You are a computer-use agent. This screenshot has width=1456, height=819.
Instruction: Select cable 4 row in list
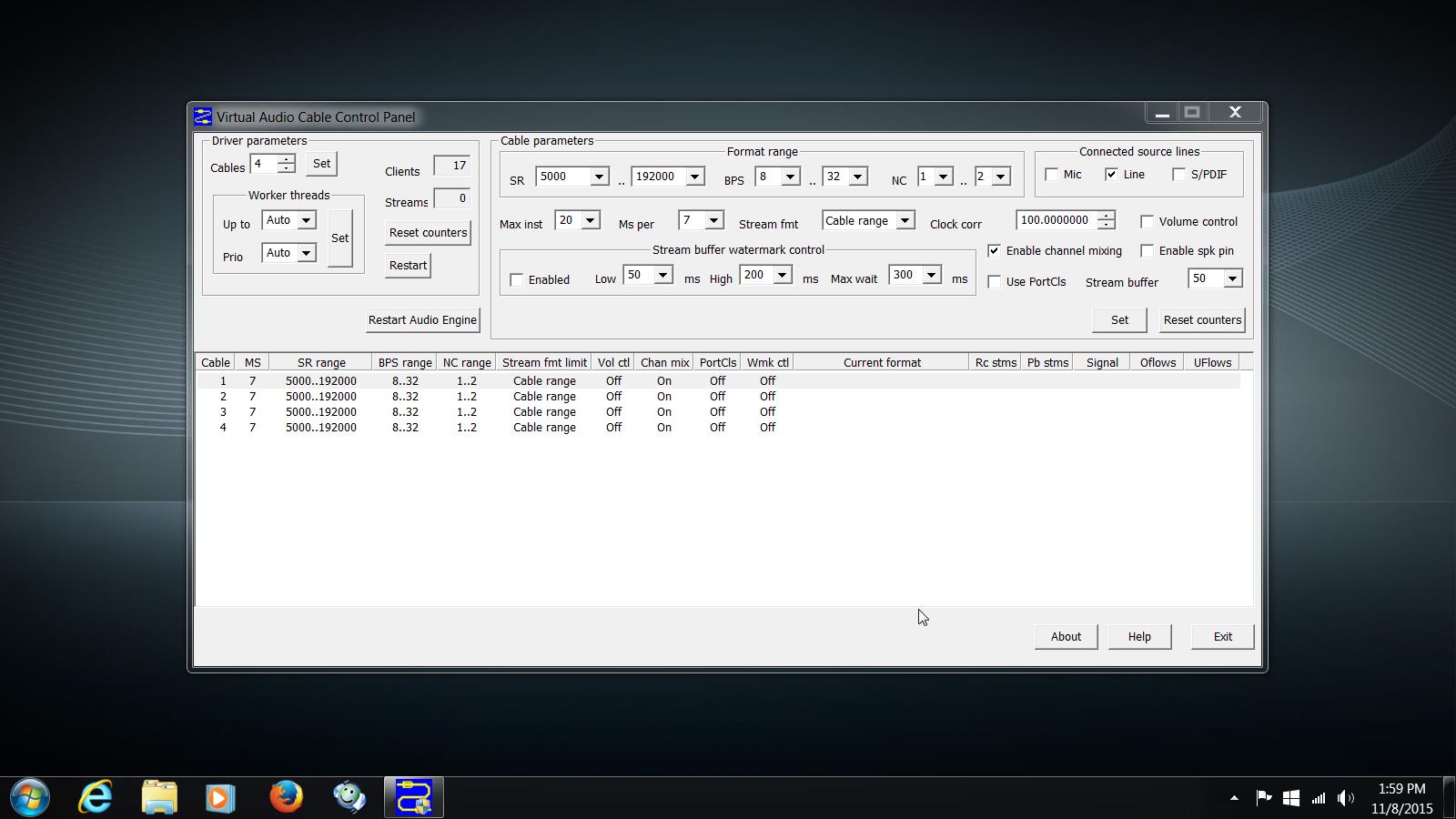(x=718, y=428)
